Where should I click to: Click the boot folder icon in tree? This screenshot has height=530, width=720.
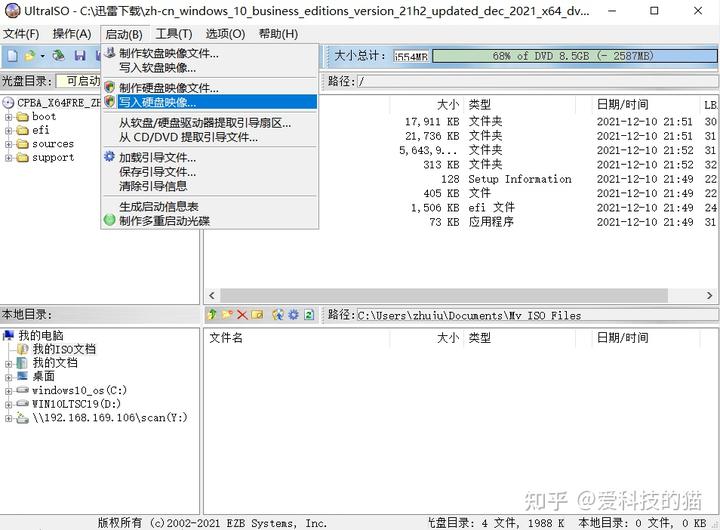click(x=22, y=117)
